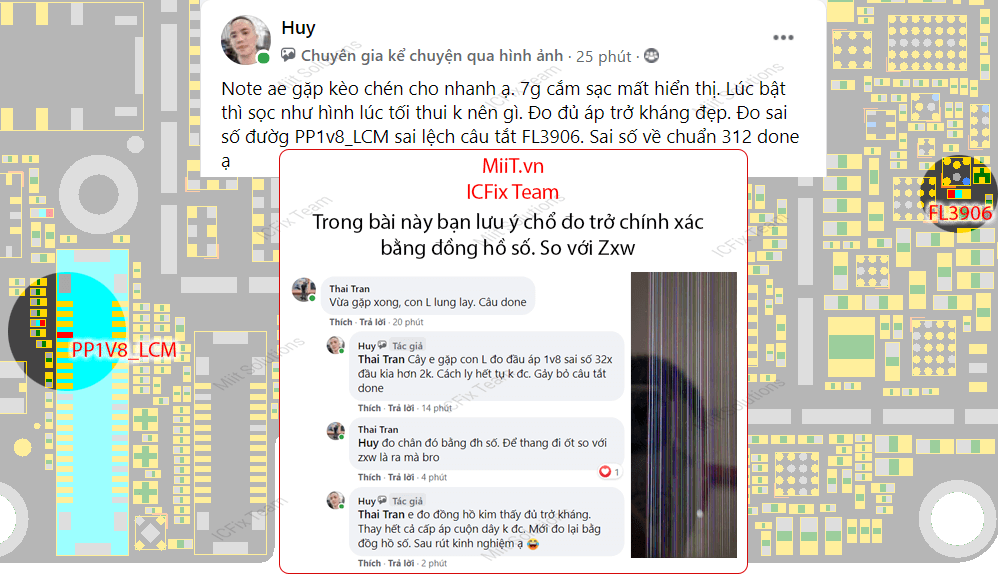Open the three-dot post options menu
This screenshot has width=998, height=574.
783,38
